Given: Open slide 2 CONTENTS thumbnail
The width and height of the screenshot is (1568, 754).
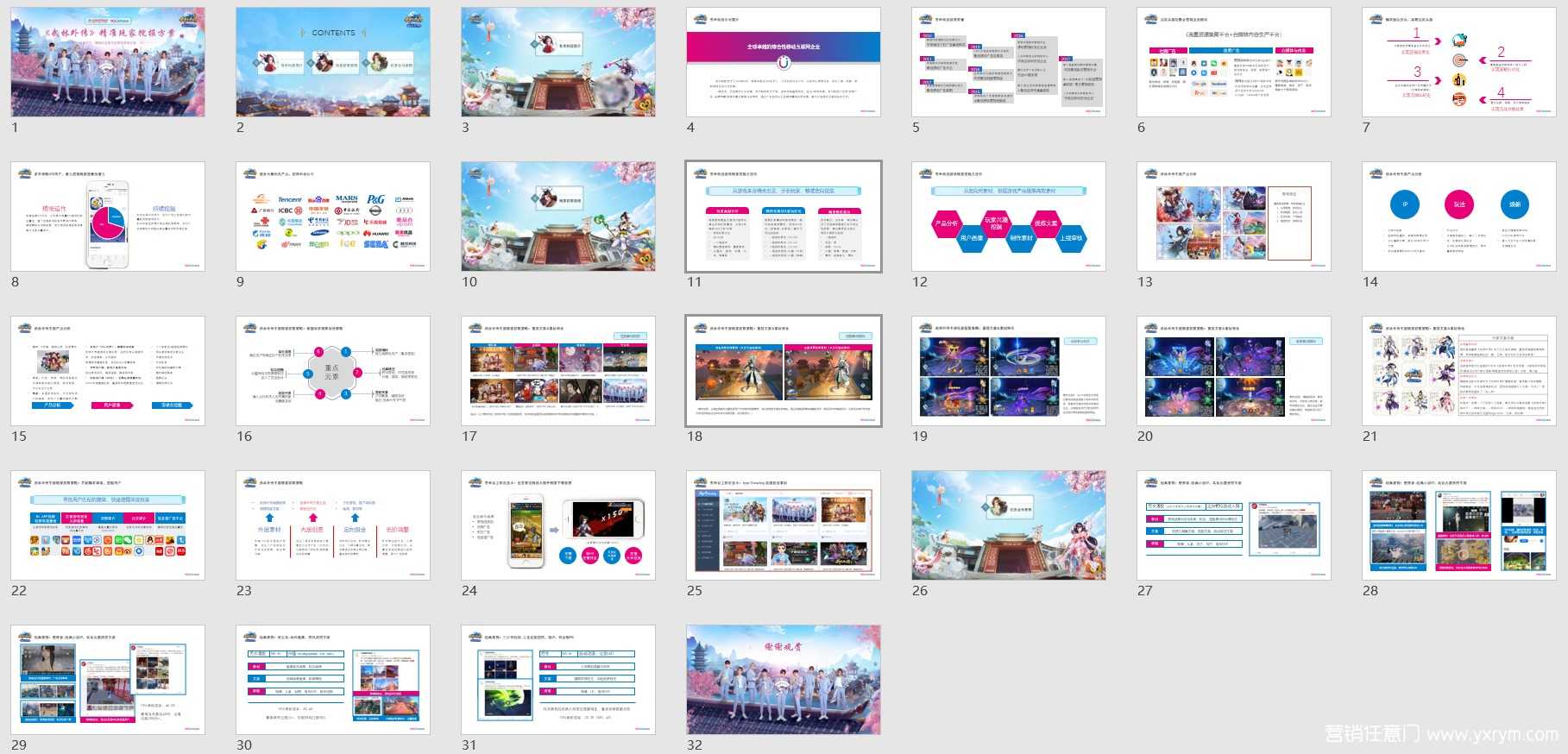Looking at the screenshot, I should 333,62.
